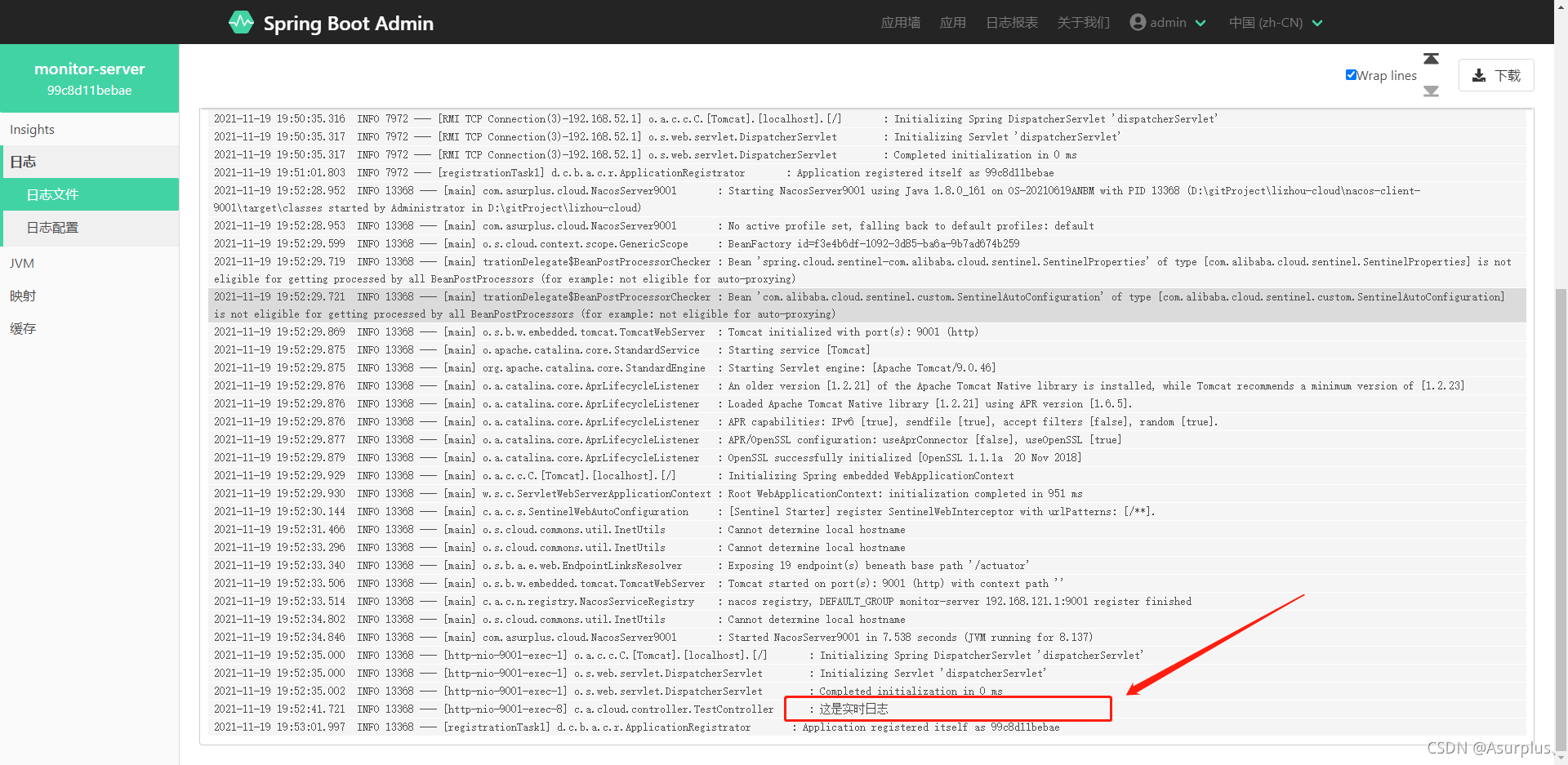Open the 映射 sidebar section
The image size is (1568, 765).
[90, 296]
